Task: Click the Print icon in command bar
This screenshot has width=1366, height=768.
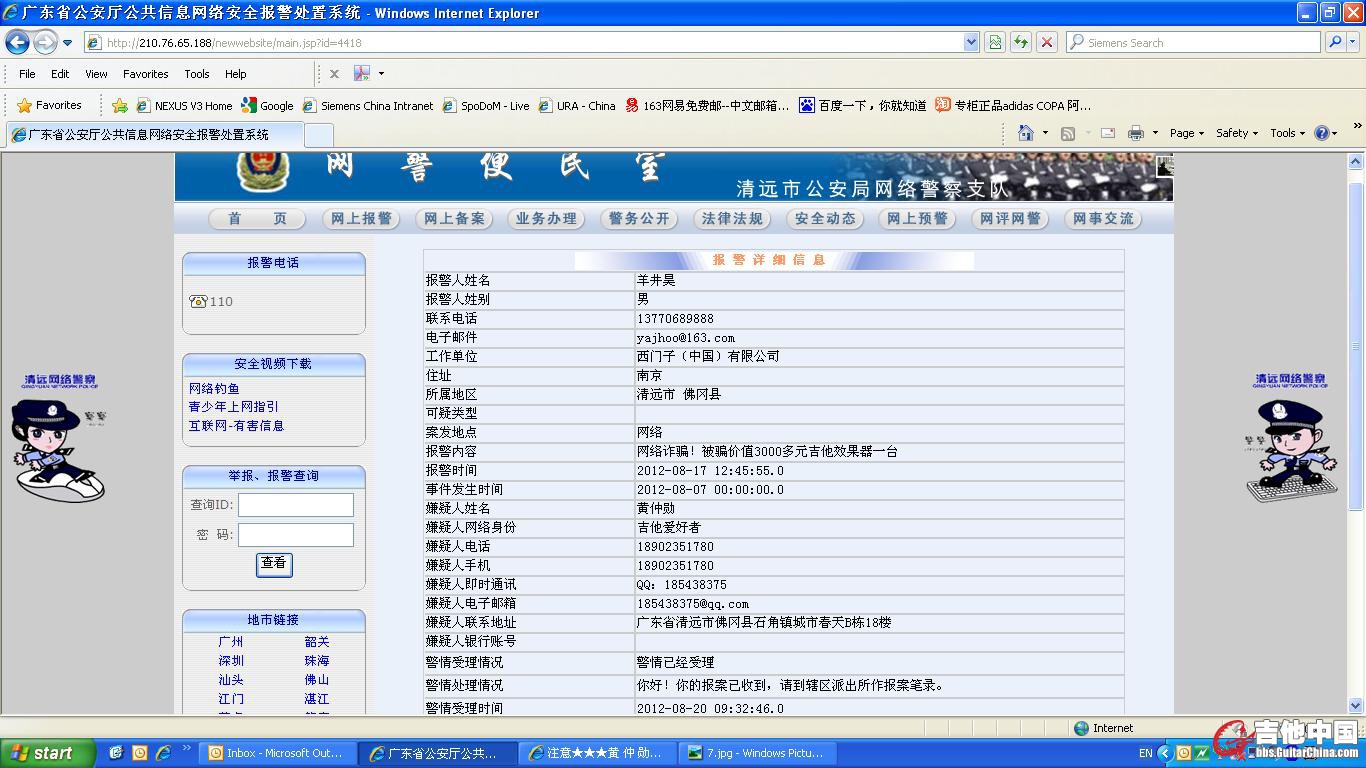Action: click(x=1136, y=133)
